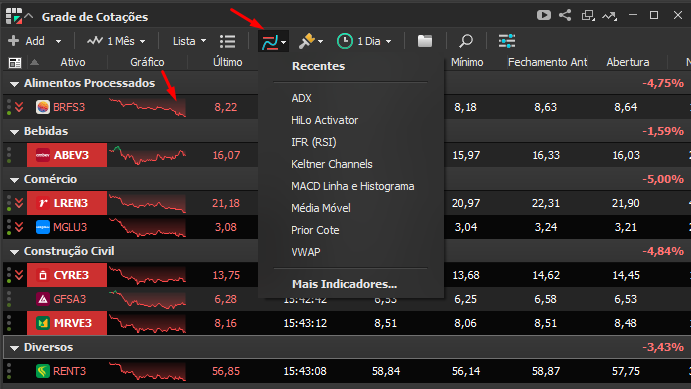This screenshot has height=389, width=691.
Task: Click the grid layout icon in title bar
Action: coord(14,16)
